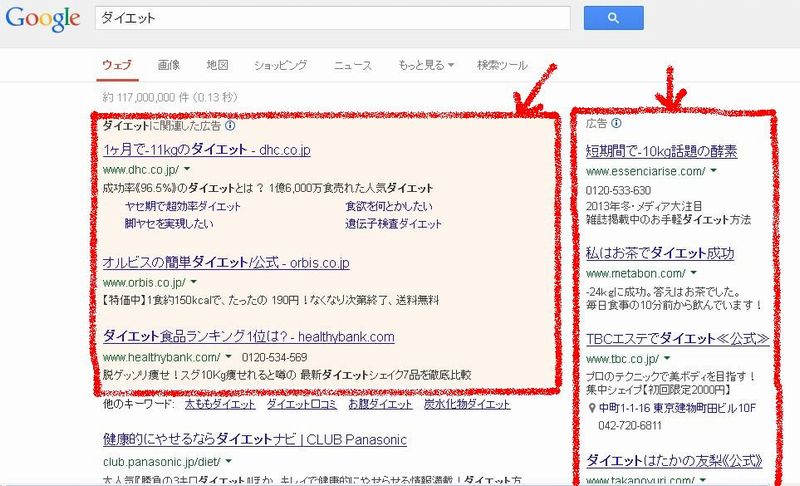Open the オルビスの簡単ダイエット/公式 ad link
This screenshot has width=800, height=486.
(226, 263)
